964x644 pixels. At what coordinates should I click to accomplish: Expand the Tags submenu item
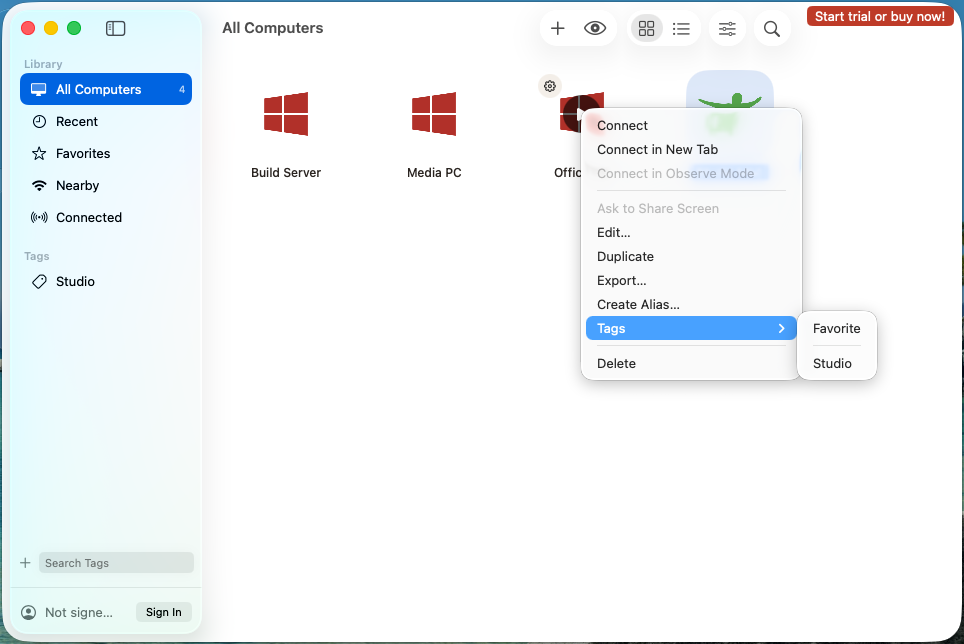click(x=691, y=328)
